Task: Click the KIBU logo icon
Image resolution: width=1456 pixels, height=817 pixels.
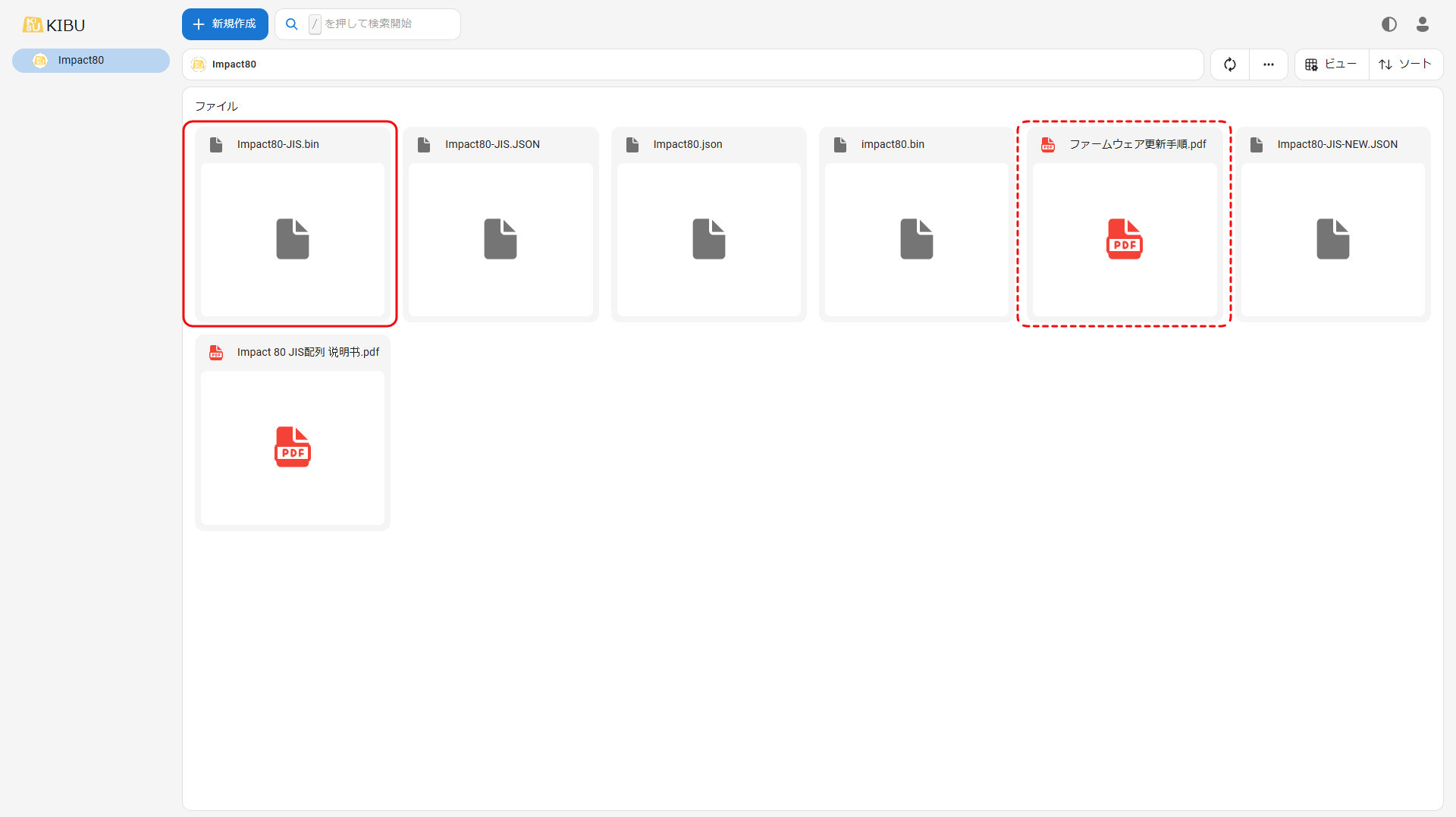Action: click(x=32, y=25)
